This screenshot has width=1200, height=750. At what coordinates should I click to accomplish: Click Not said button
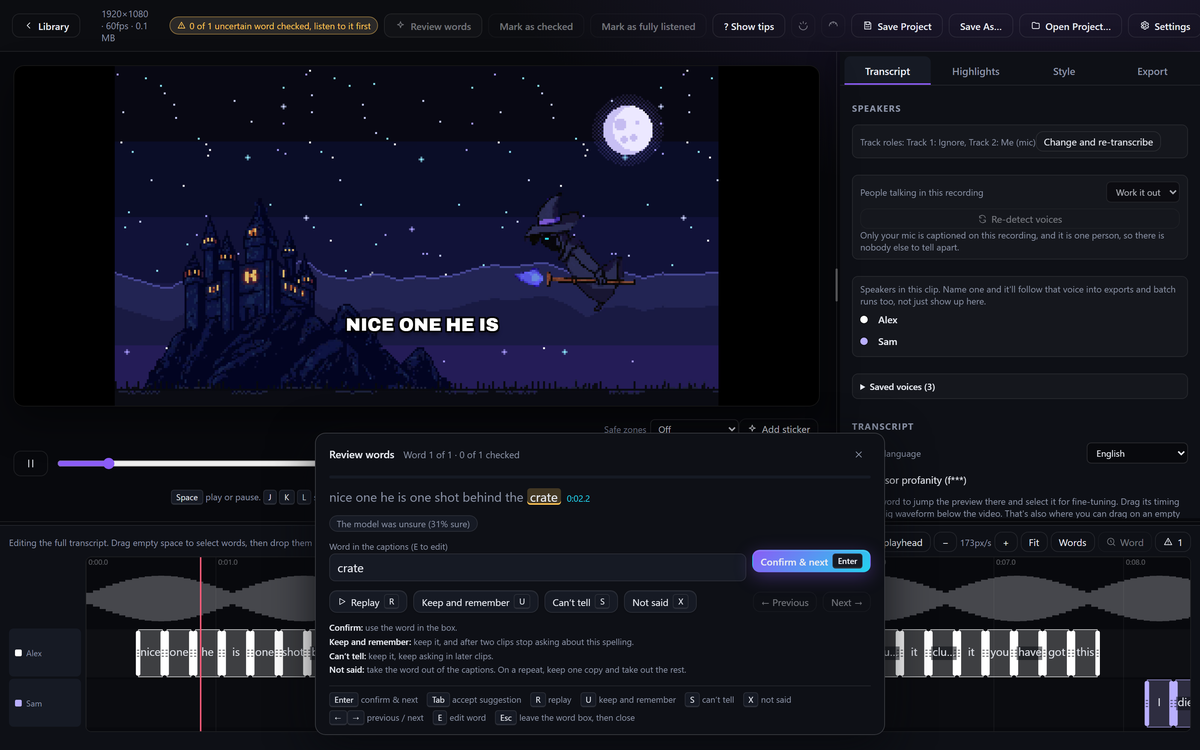click(660, 602)
